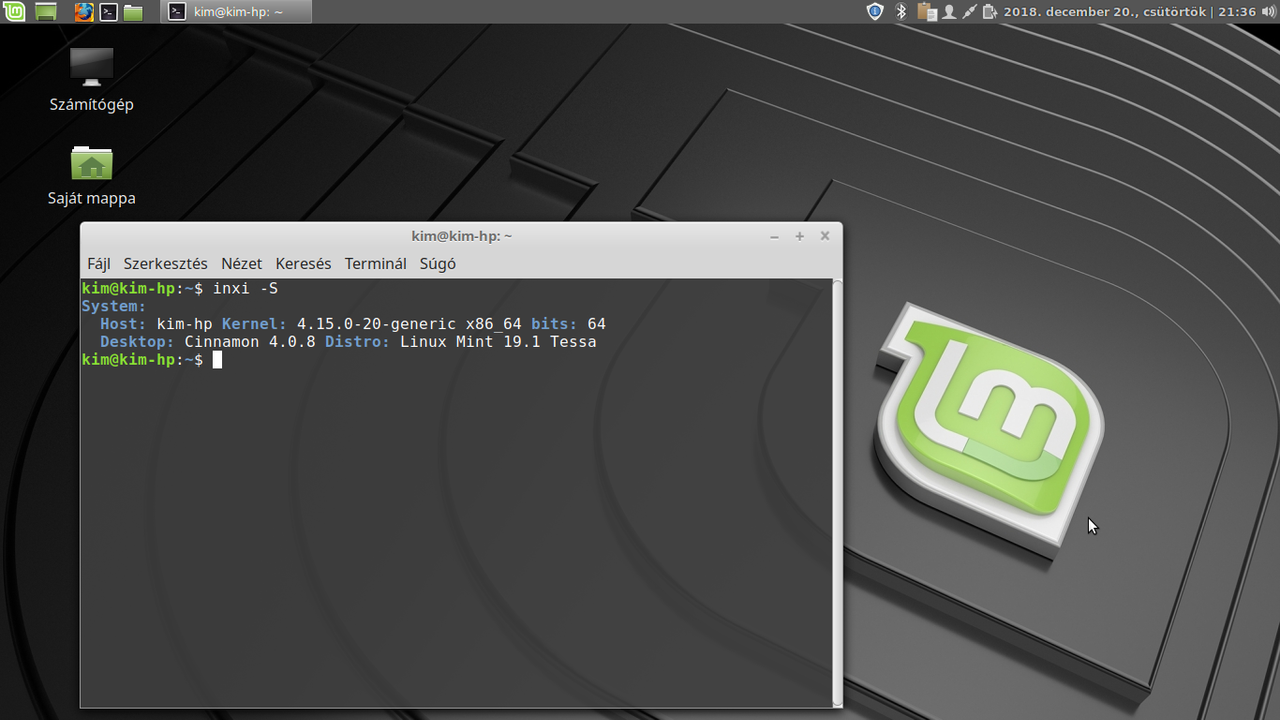
Task: Minimize the terminal window
Action: (x=774, y=236)
